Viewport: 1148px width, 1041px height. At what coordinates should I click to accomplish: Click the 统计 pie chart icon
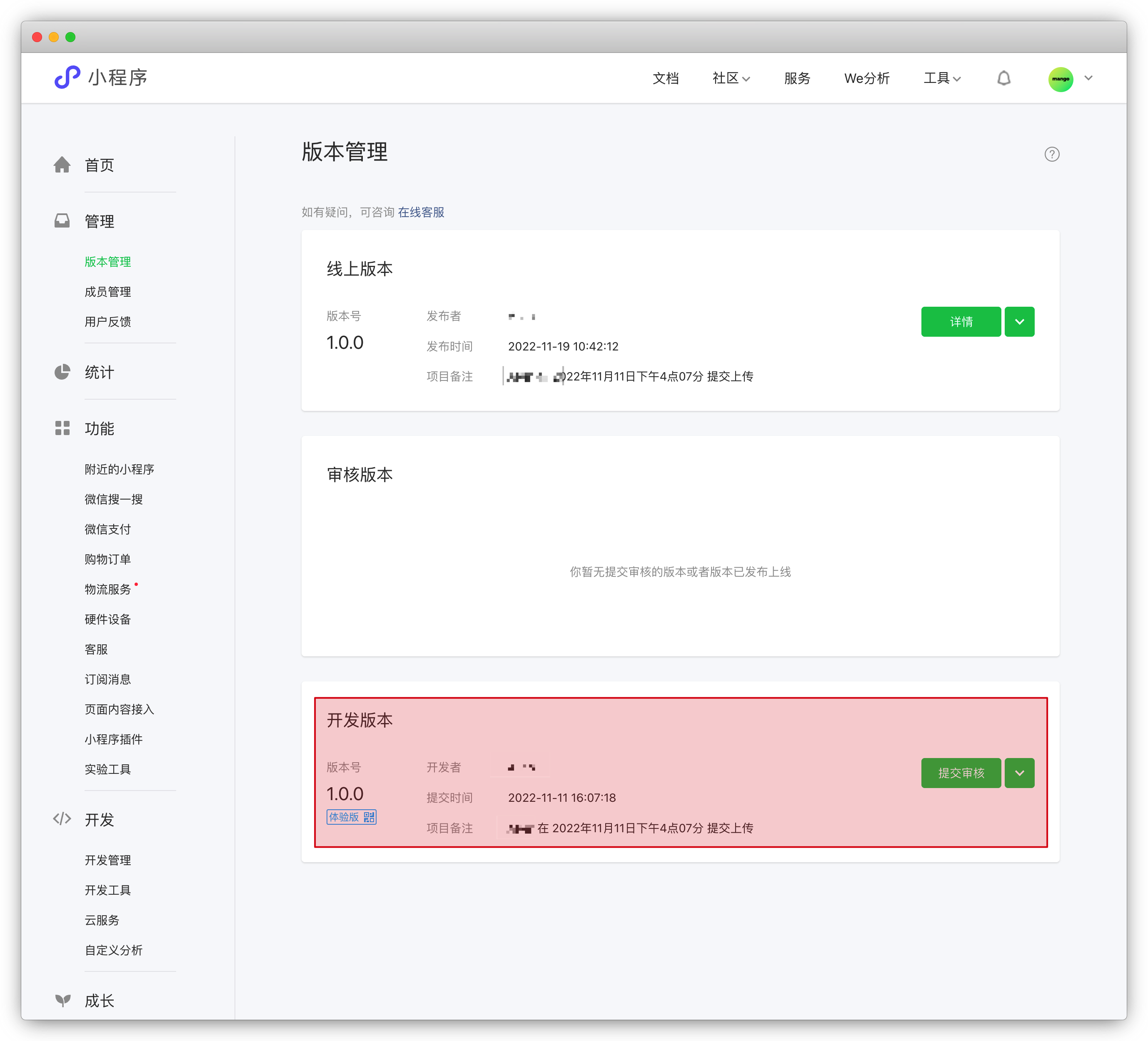pos(62,372)
